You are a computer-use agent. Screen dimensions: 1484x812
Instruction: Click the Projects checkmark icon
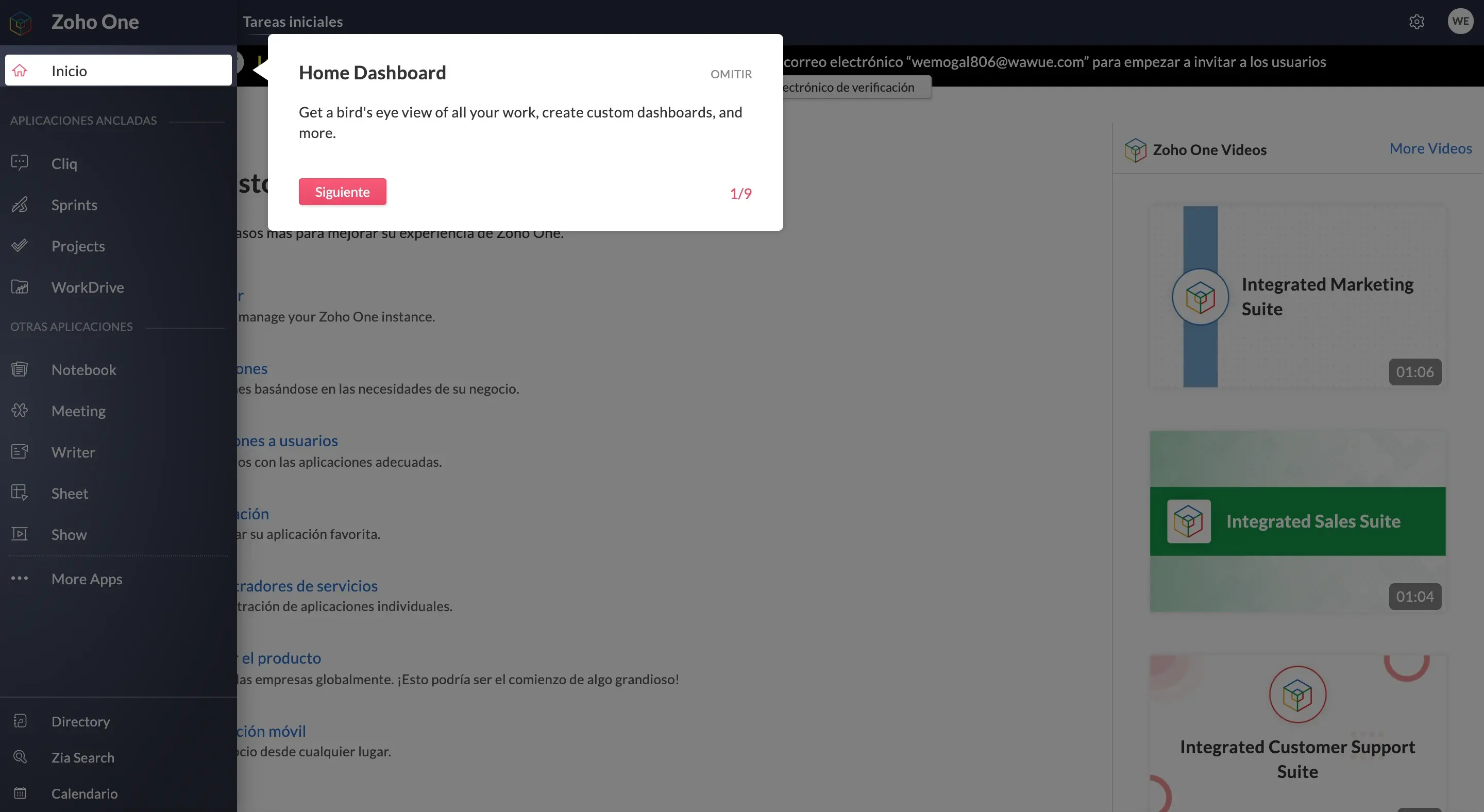point(20,246)
